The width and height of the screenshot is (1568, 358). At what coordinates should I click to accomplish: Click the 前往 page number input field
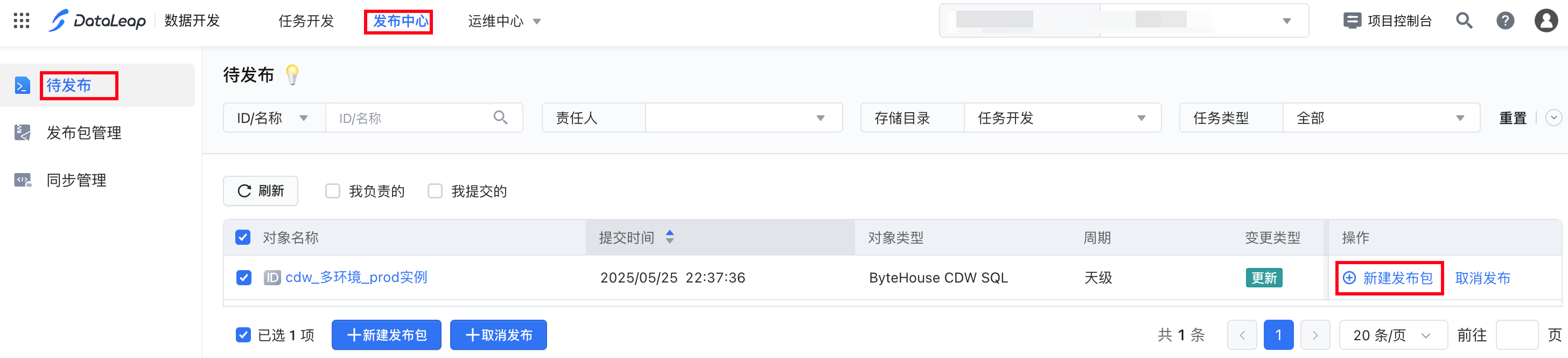coord(1517,335)
